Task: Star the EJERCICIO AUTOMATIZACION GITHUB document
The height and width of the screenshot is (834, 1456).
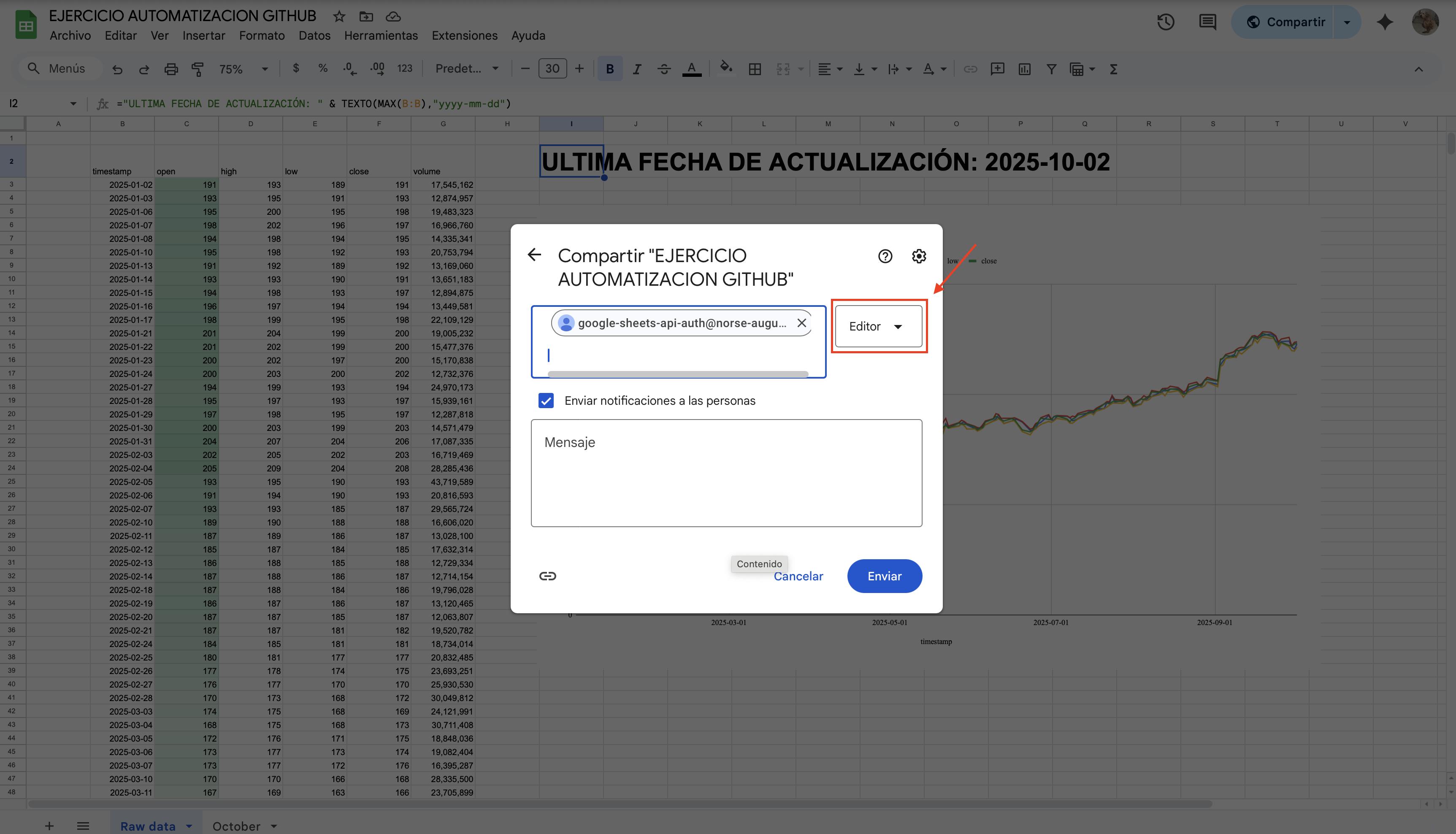Action: tap(339, 16)
